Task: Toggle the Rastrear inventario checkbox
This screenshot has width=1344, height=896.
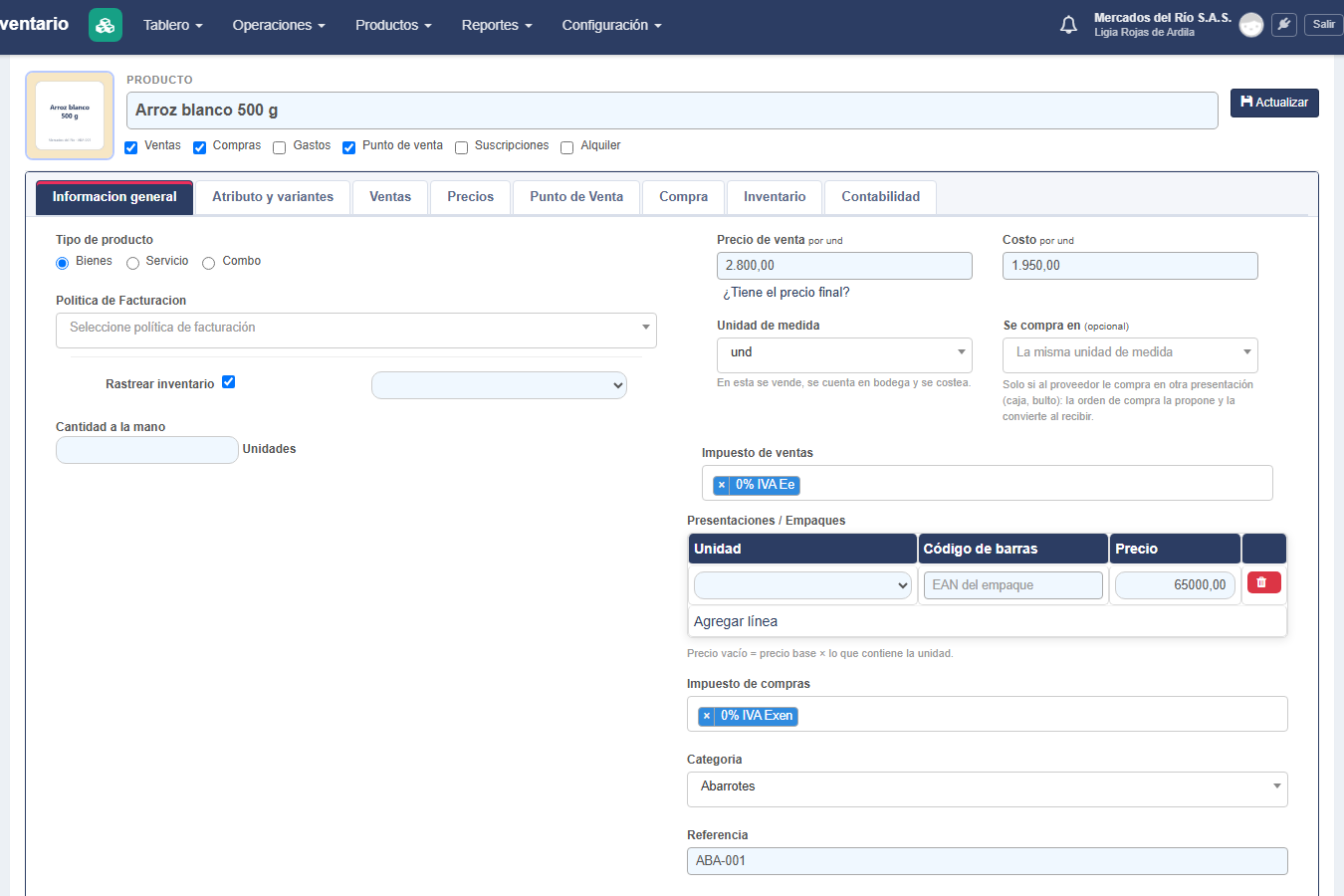Action: 228,382
